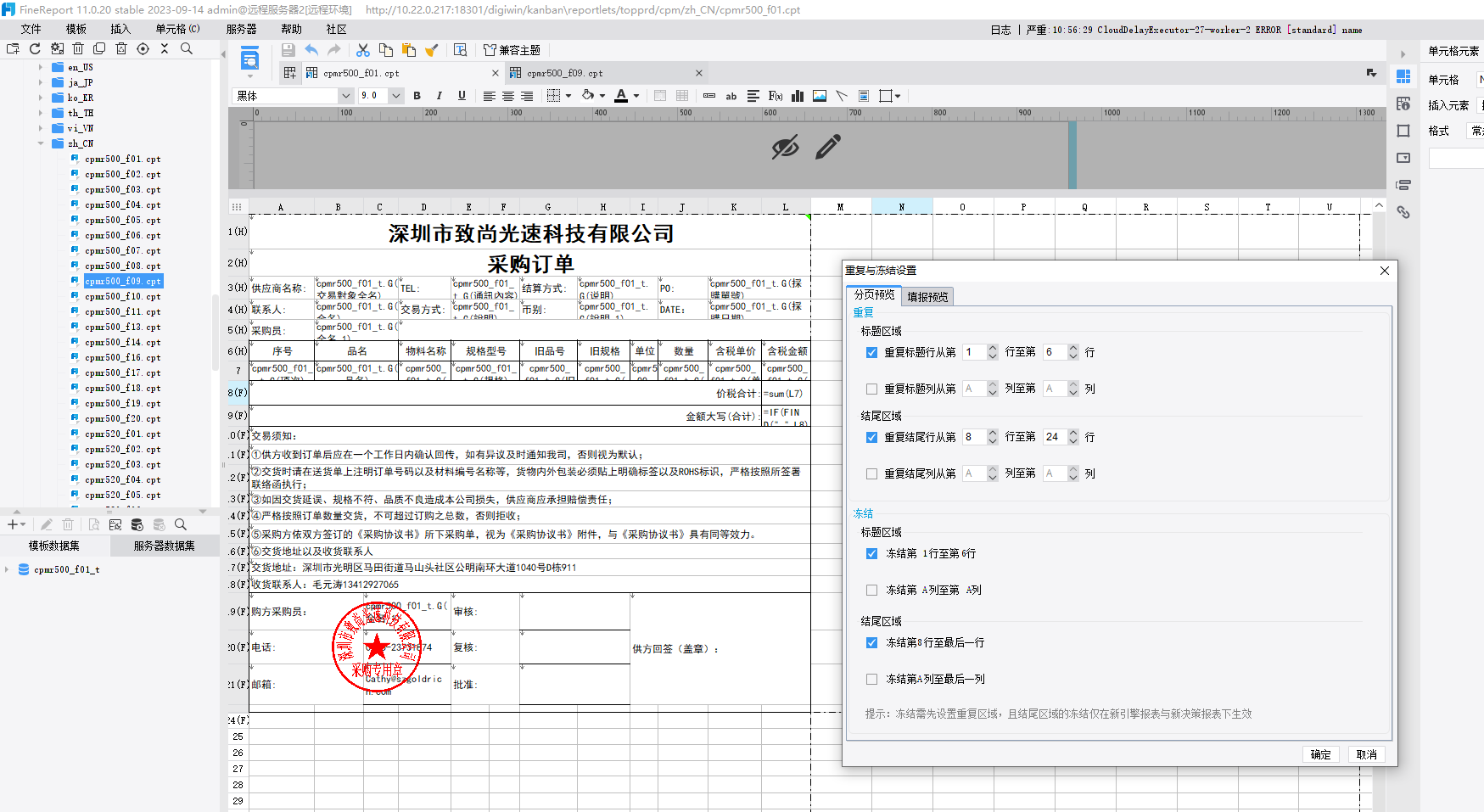Click the 日志 log link
Viewport: 1484px width, 812px height.
pos(1000,30)
